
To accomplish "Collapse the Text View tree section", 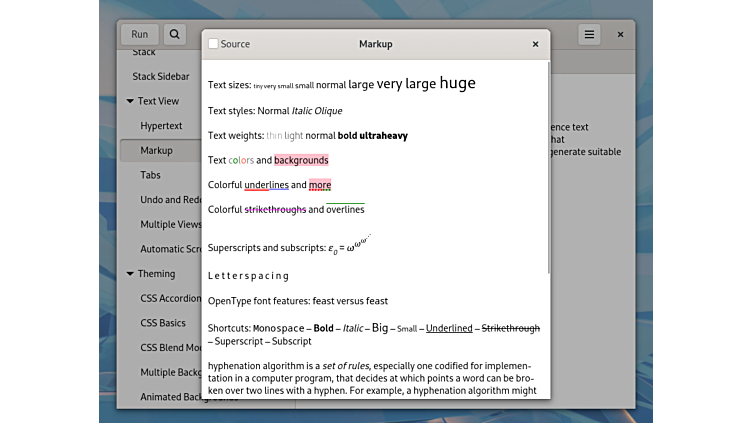I will [x=130, y=101].
